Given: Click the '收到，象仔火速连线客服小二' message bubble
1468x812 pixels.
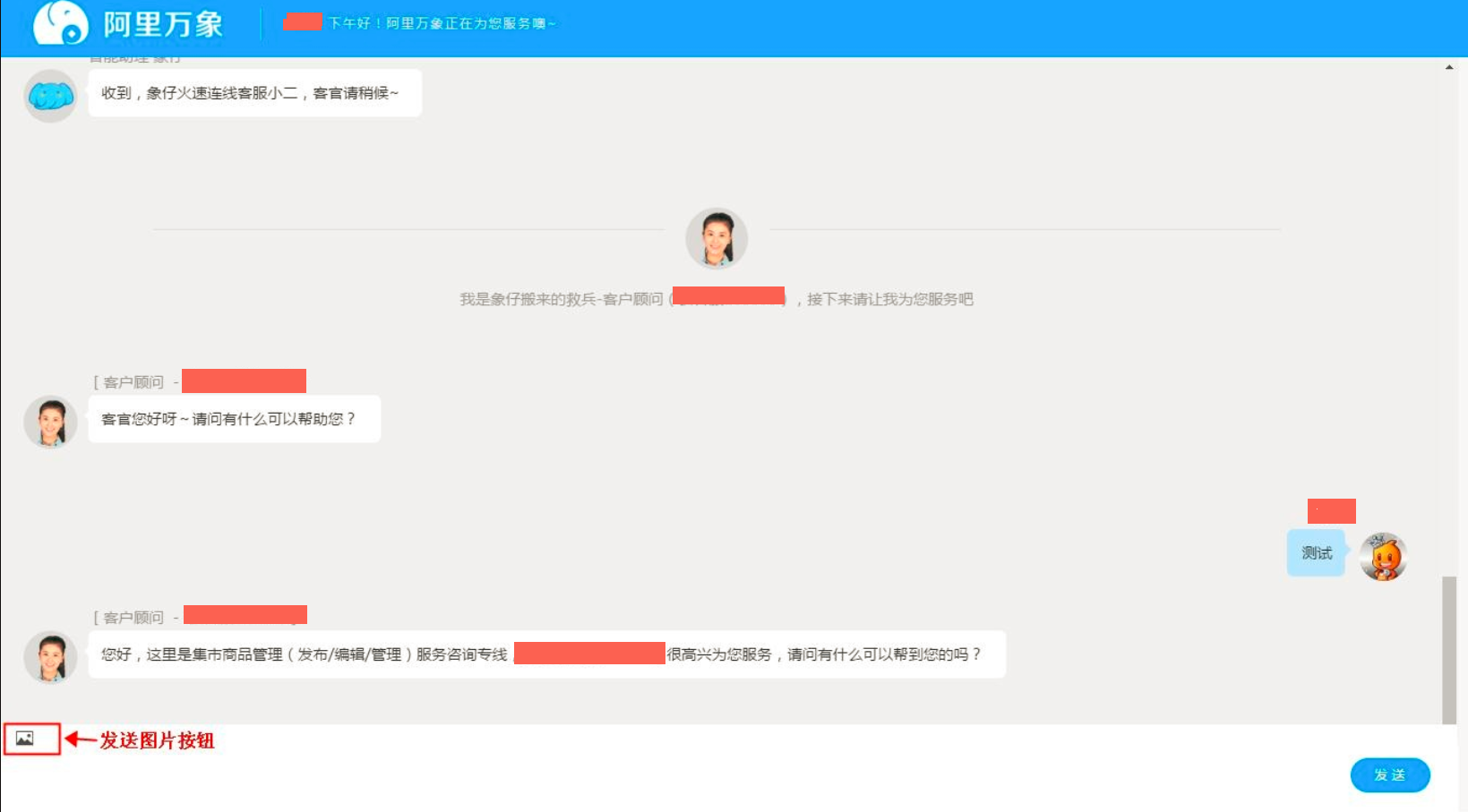Looking at the screenshot, I should pyautogui.click(x=254, y=93).
